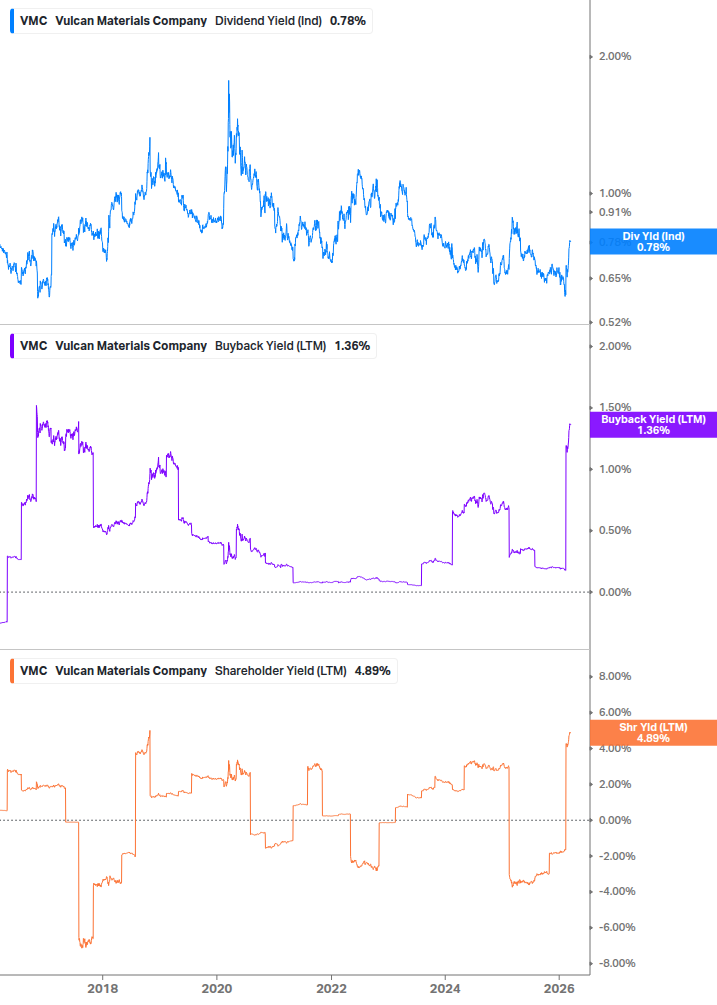Click the 2024 label on the time axis
Viewport: 717px width, 1005px height.
pos(445,988)
